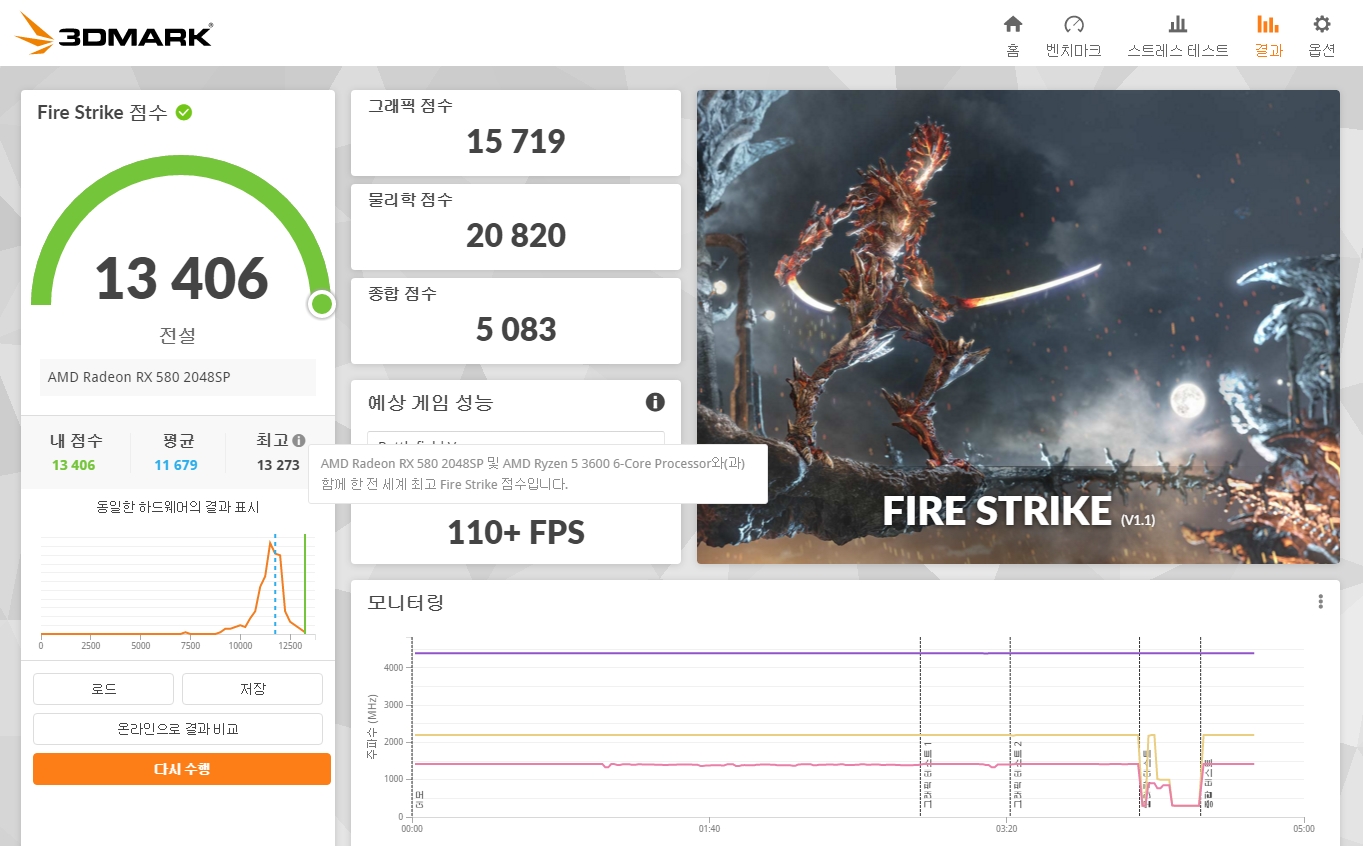
Task: Click the green 13 406 under 내 점수
Action: point(74,465)
